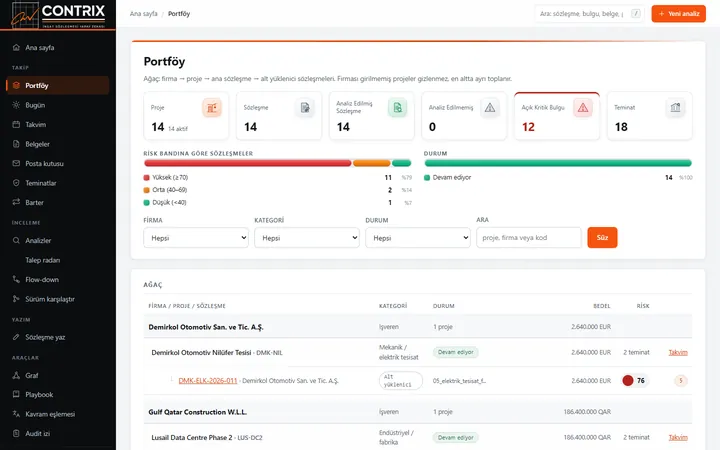Click the Teminat card bank icon
Screen dimensions: 720x450
[675, 108]
